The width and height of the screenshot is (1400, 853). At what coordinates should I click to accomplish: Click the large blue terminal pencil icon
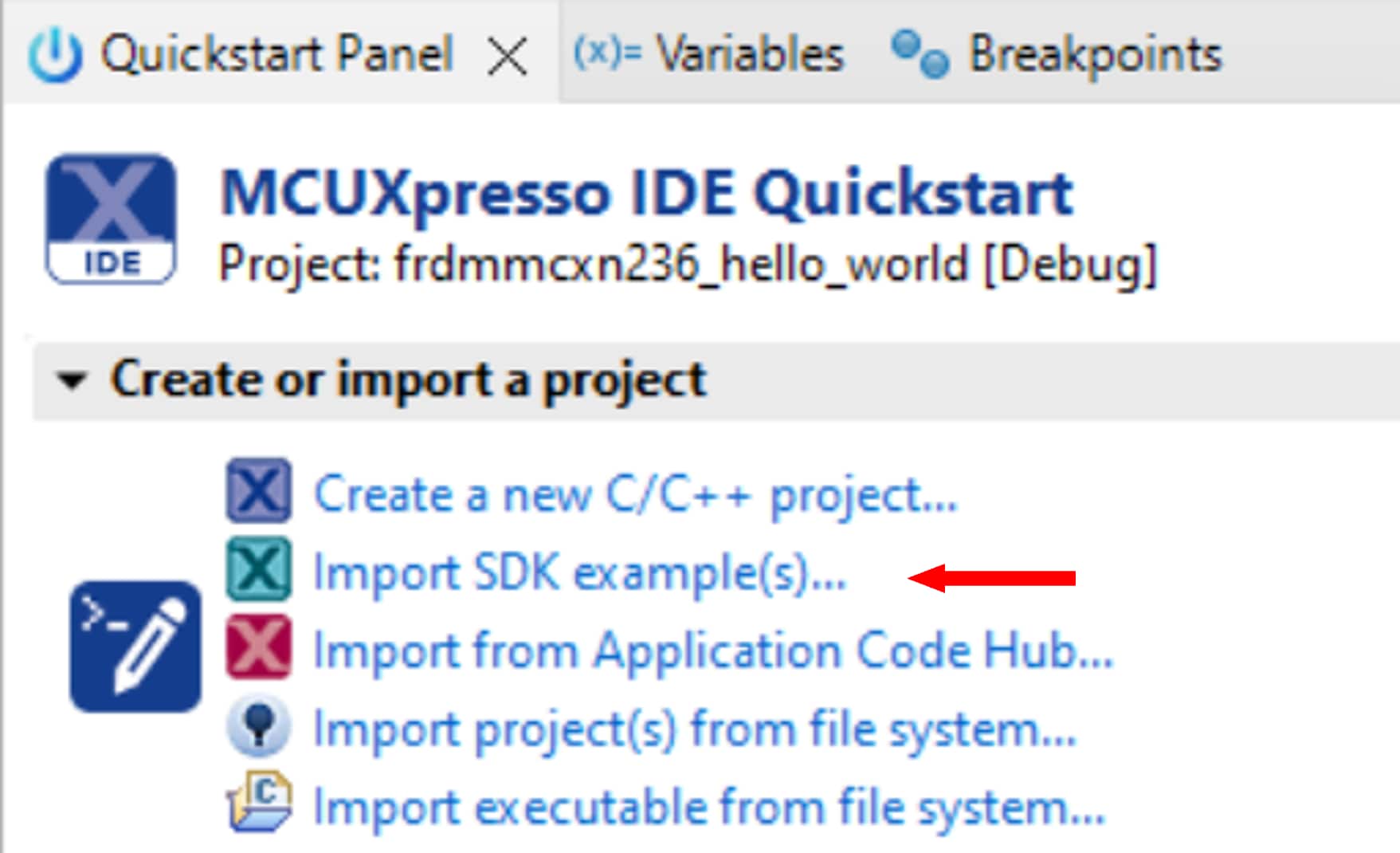[x=135, y=647]
